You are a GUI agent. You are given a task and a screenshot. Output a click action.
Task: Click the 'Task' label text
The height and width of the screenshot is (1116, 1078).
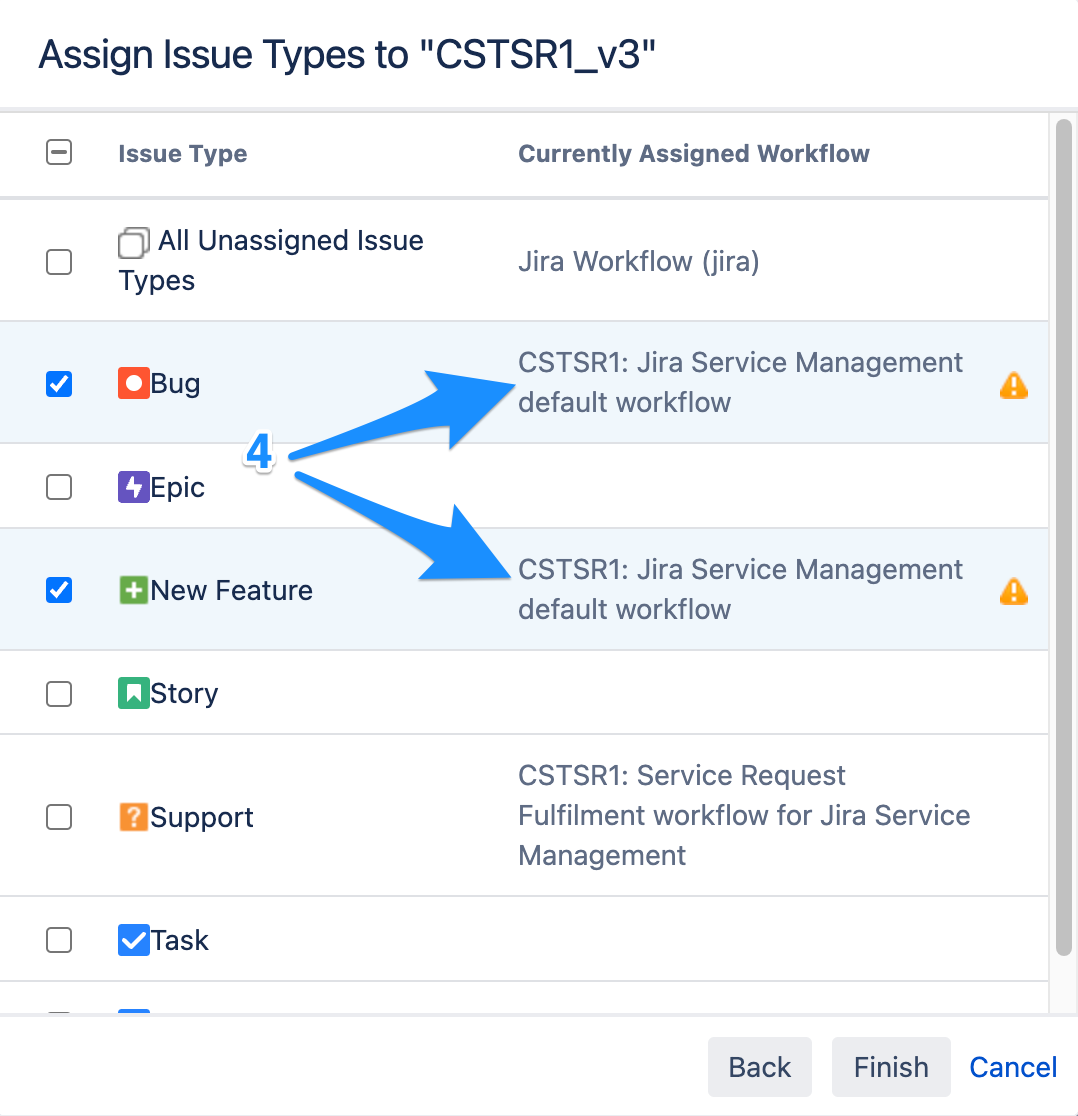179,940
